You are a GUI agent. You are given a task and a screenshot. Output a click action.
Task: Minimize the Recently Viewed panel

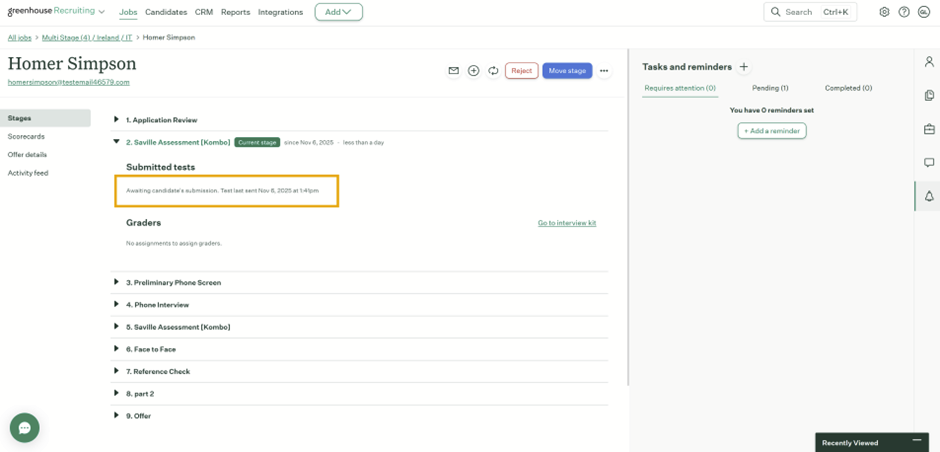(x=917, y=441)
